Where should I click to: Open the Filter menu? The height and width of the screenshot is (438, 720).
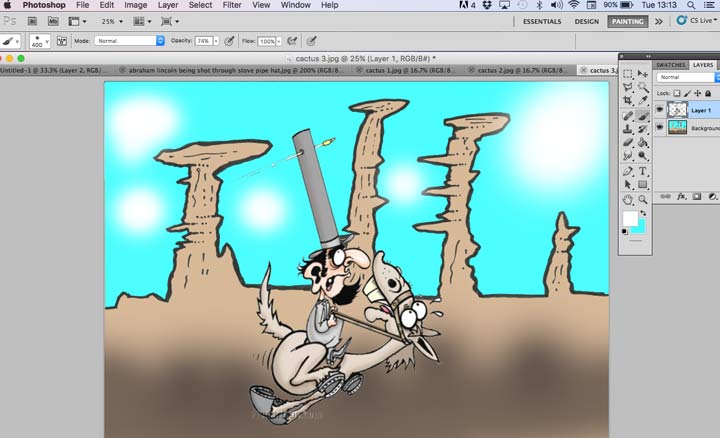(x=232, y=5)
